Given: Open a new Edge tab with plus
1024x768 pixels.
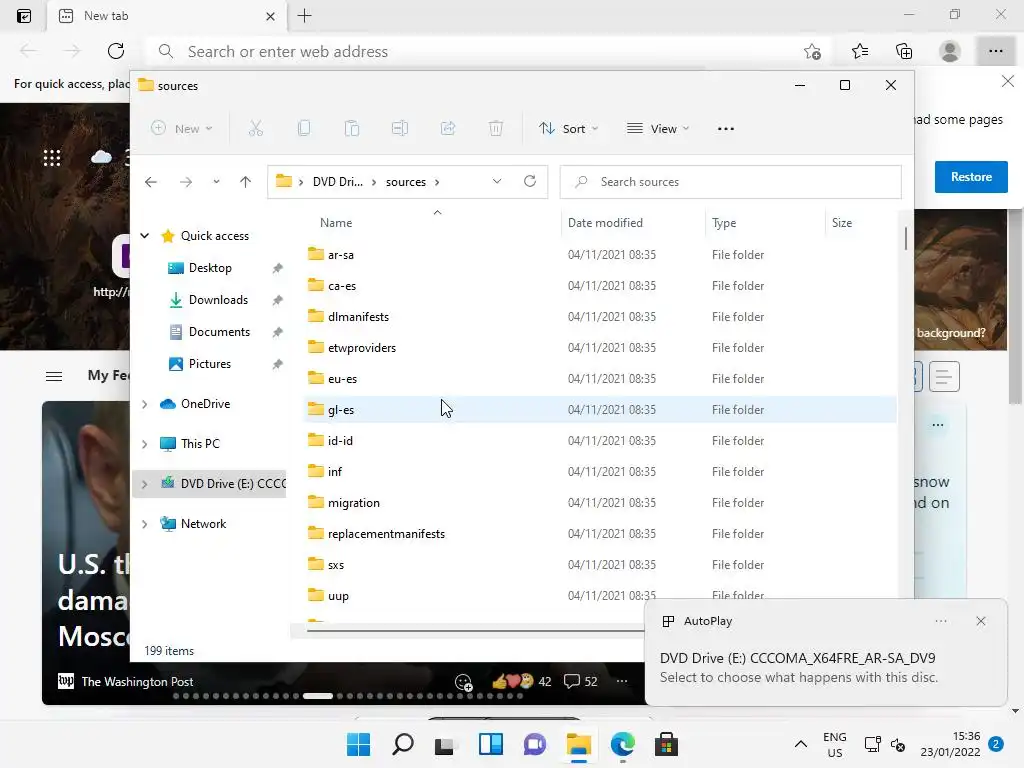Looking at the screenshot, I should (x=304, y=16).
